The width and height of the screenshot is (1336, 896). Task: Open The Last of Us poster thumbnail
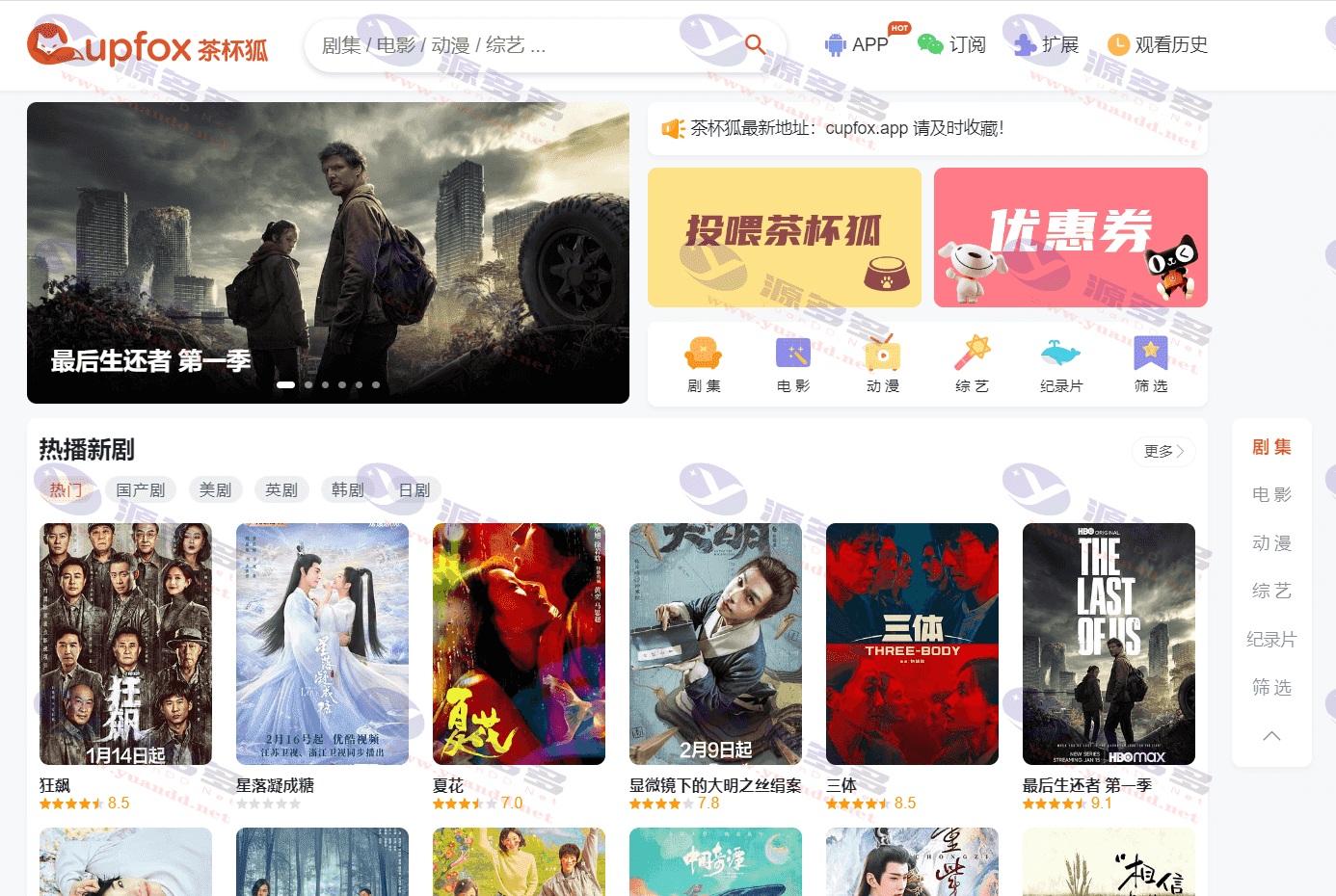1109,644
